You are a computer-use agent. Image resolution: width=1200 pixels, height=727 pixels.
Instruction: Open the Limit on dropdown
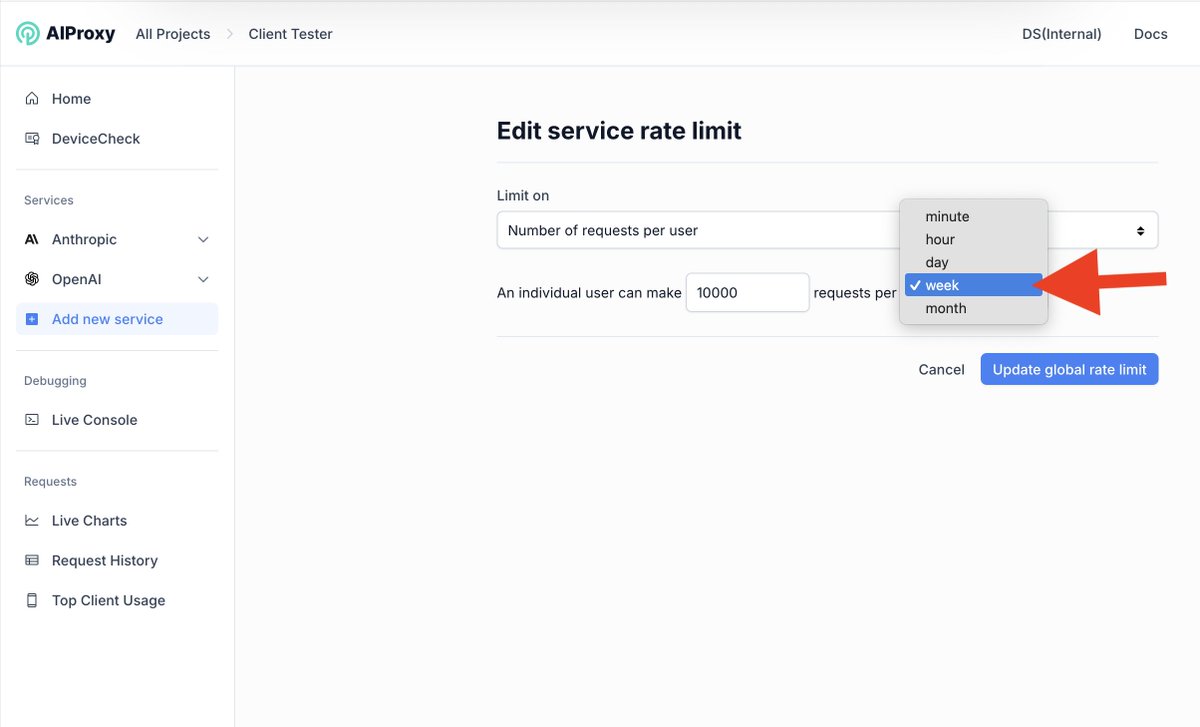click(827, 230)
